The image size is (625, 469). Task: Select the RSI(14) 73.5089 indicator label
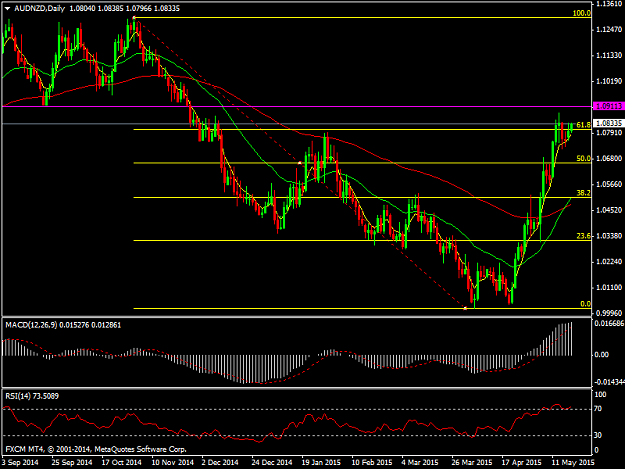pos(32,396)
